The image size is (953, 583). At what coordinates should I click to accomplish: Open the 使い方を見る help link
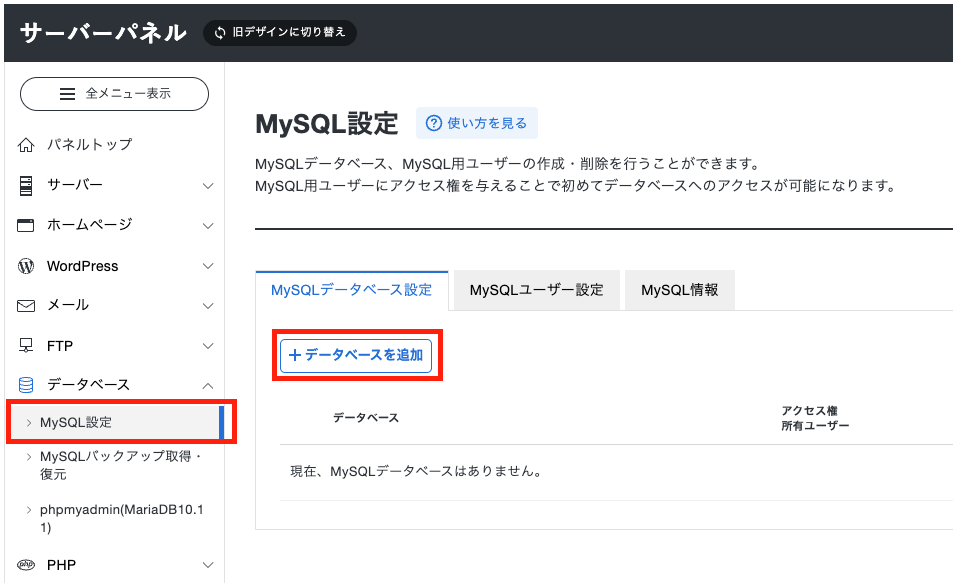[476, 123]
